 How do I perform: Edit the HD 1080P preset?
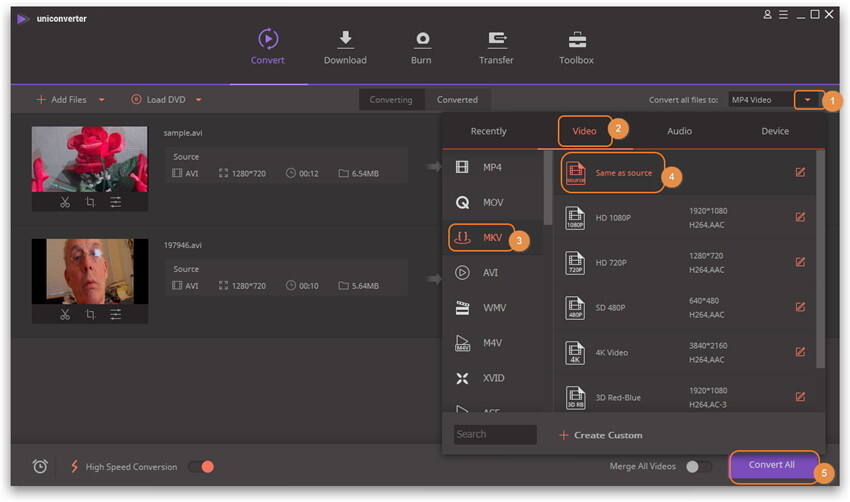pyautogui.click(x=800, y=217)
